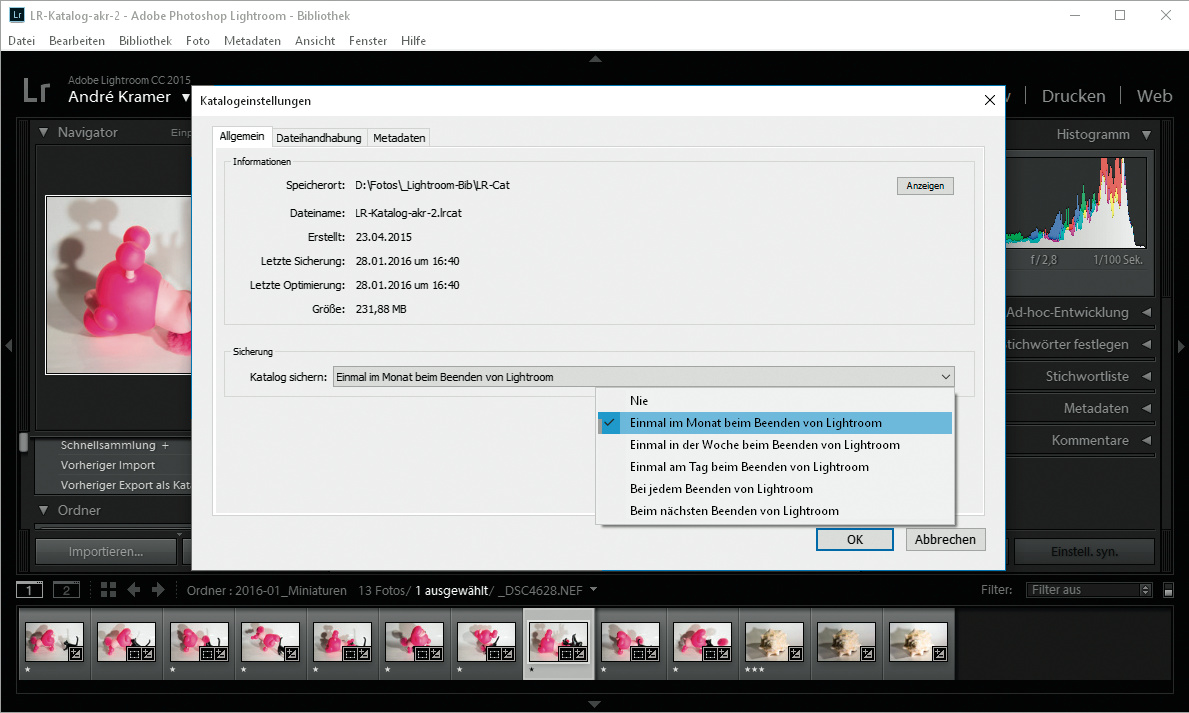
Task: Select the three-star thumbnail in the filmstrip
Action: (773, 641)
